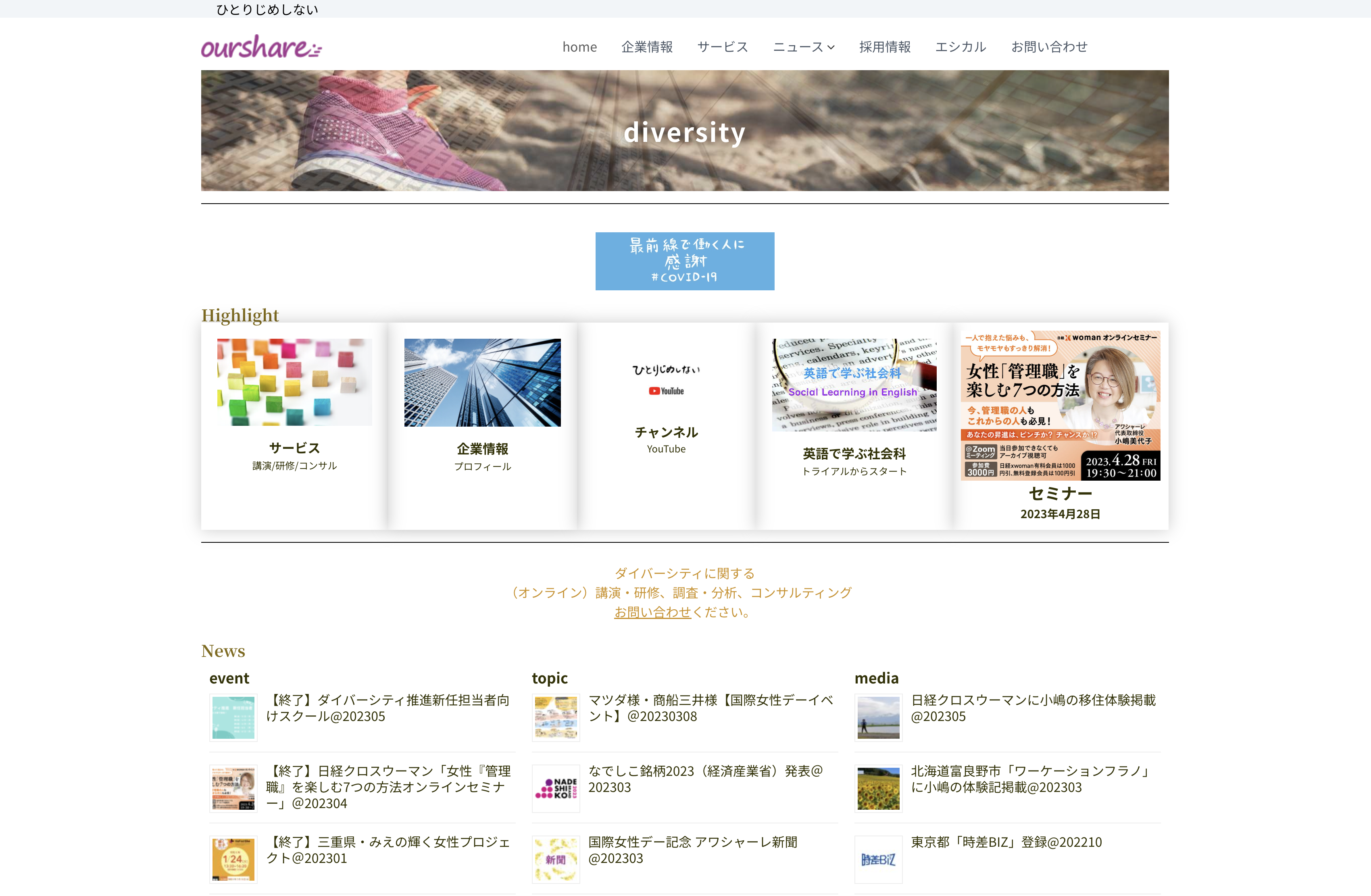Screen dimensions: 1371x896
Task: Select エシカル in the navigation bar
Action: click(x=961, y=47)
